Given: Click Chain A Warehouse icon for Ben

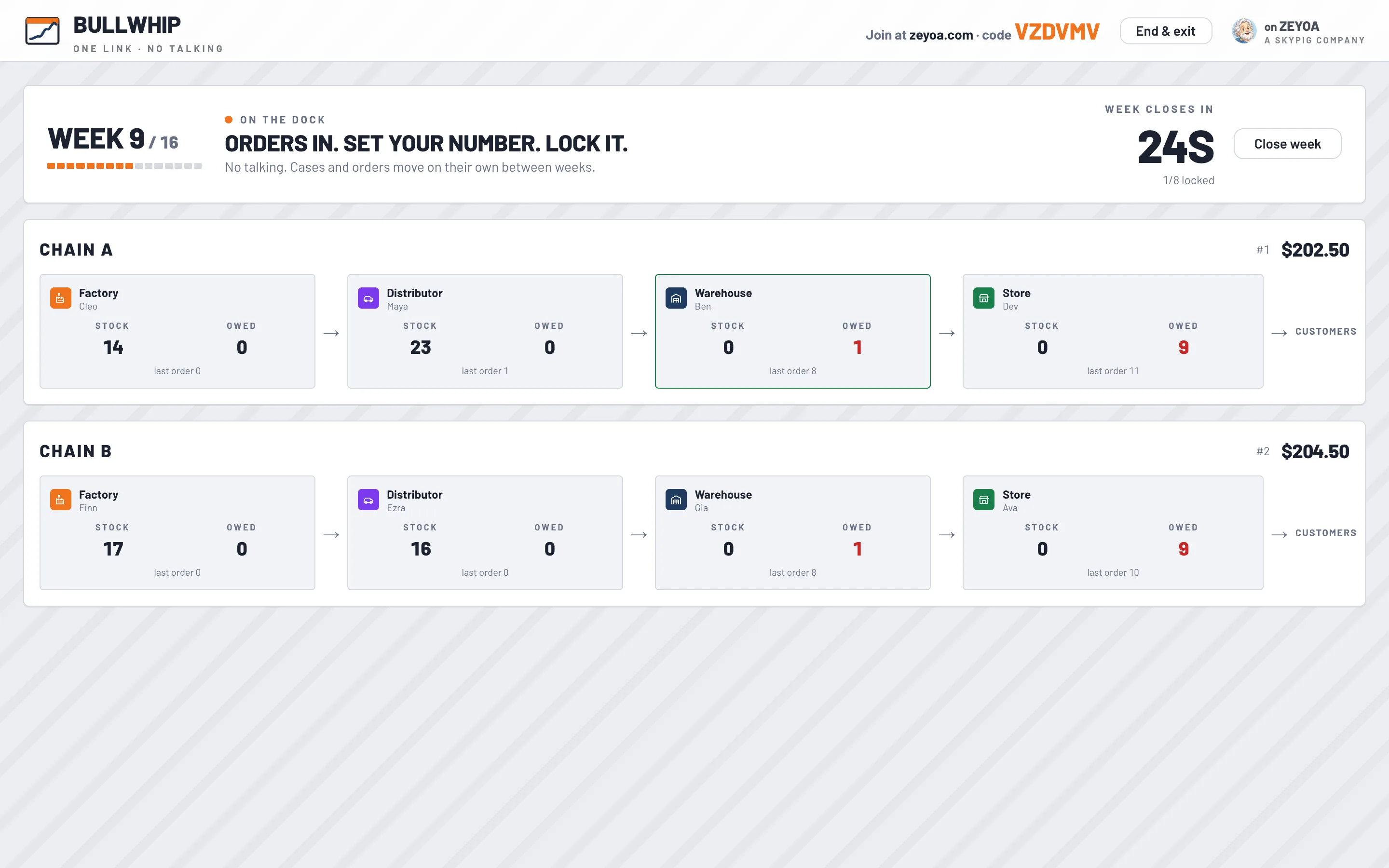Looking at the screenshot, I should coord(676,298).
